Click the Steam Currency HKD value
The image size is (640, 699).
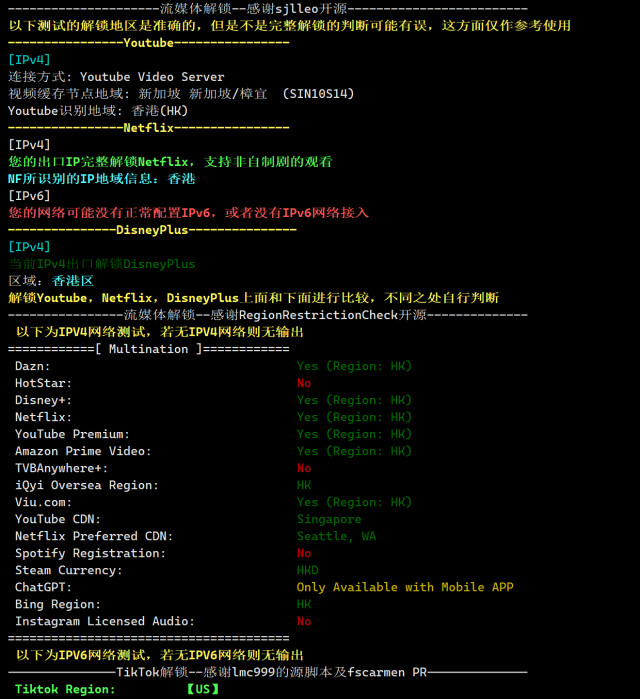point(308,570)
